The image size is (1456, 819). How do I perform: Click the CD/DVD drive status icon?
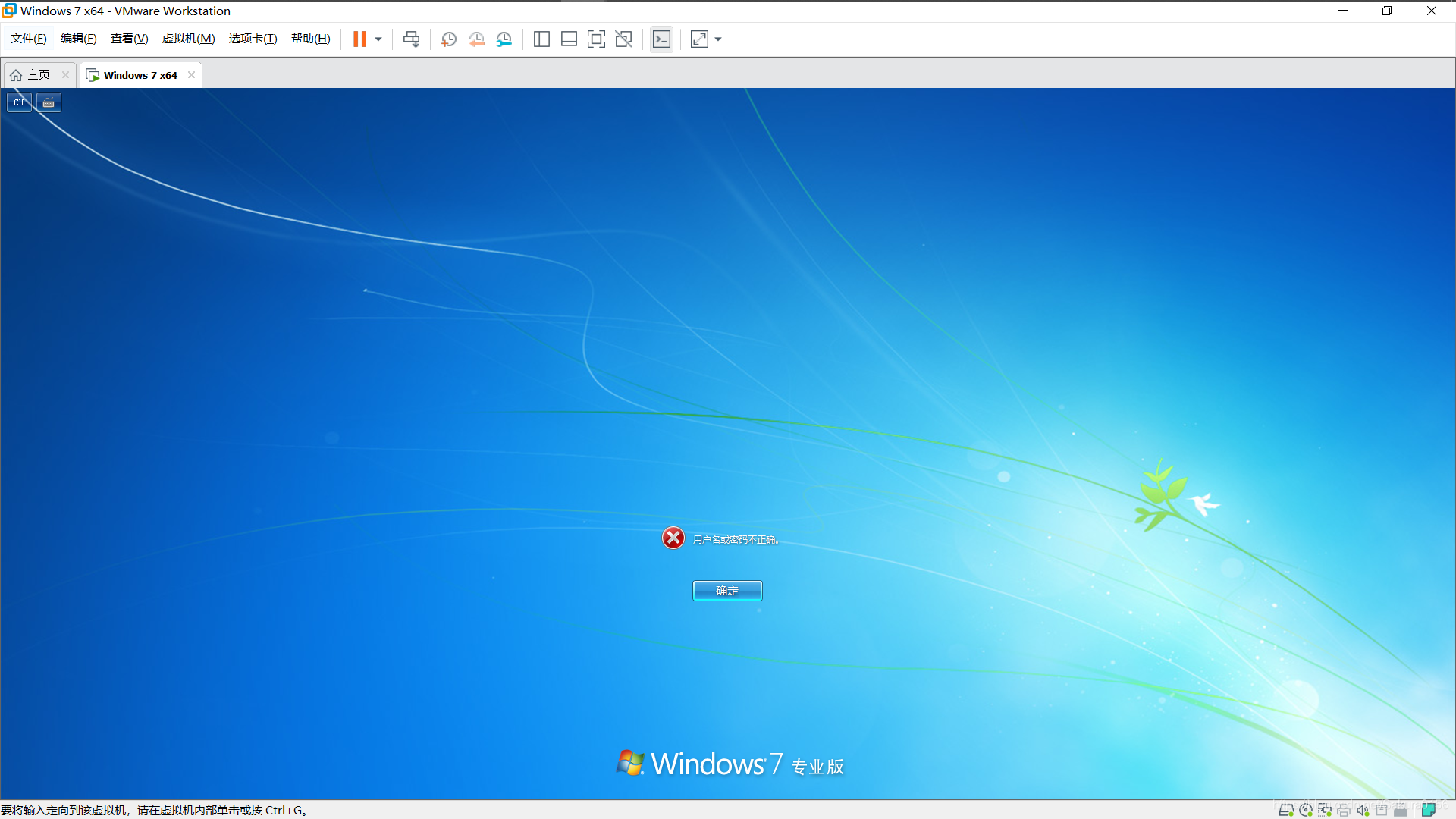coord(1306,810)
